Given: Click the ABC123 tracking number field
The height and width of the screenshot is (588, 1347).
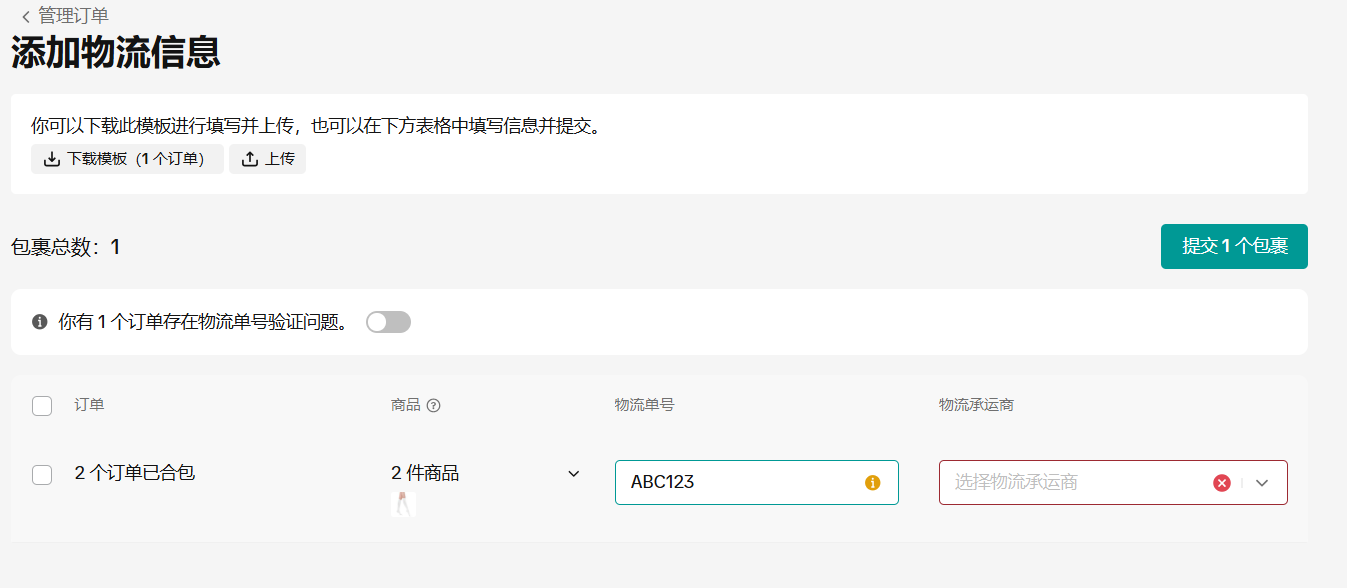Looking at the screenshot, I should [740, 483].
